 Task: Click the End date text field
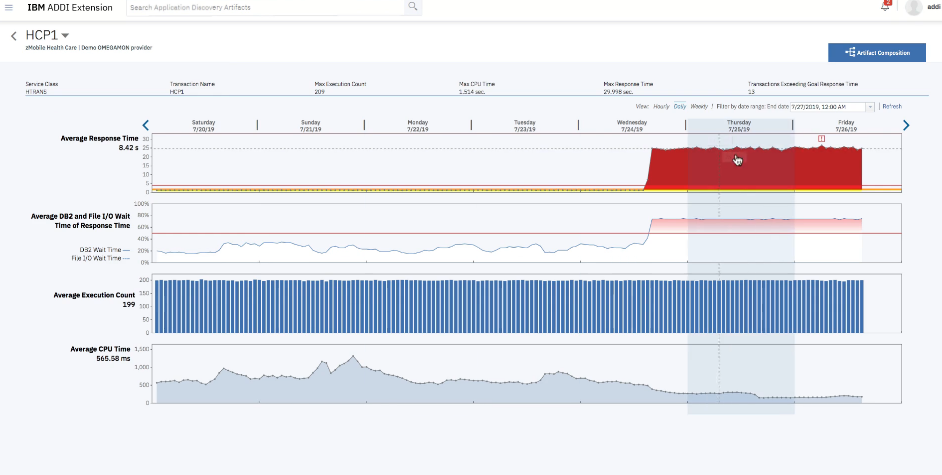[x=826, y=106]
